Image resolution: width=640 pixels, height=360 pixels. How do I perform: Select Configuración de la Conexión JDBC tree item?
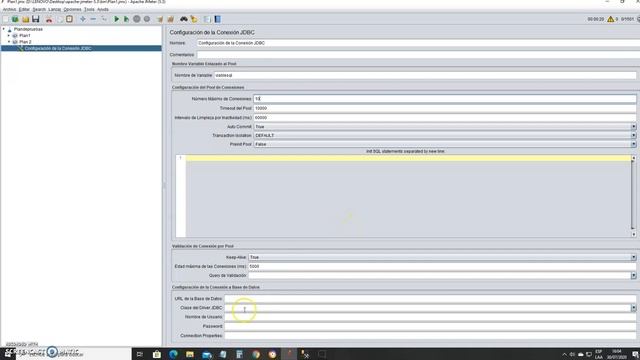click(58, 48)
